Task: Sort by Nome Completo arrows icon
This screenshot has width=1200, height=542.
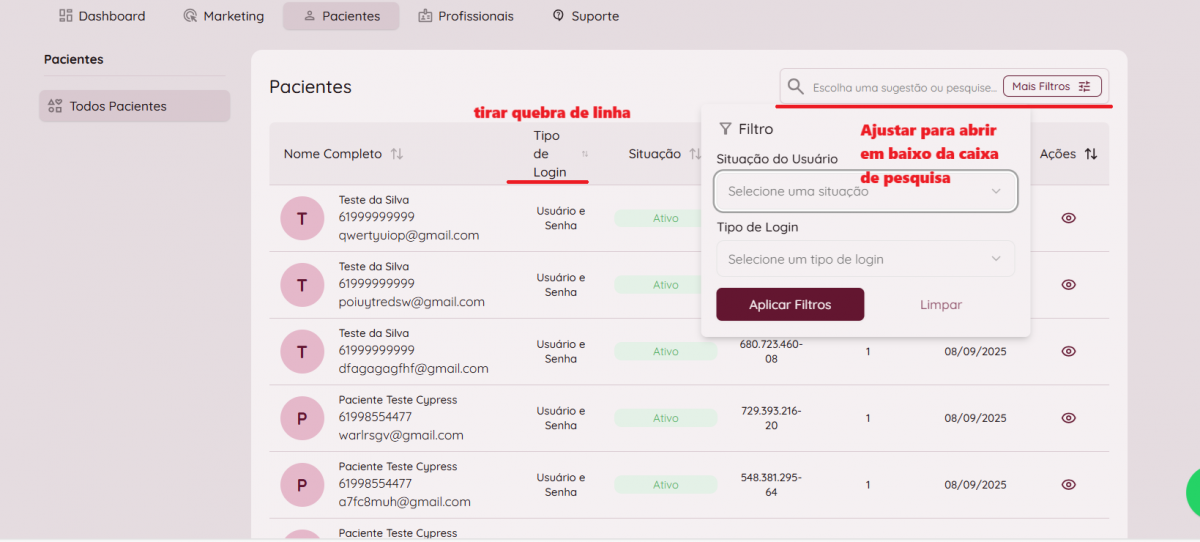Action: [x=397, y=154]
